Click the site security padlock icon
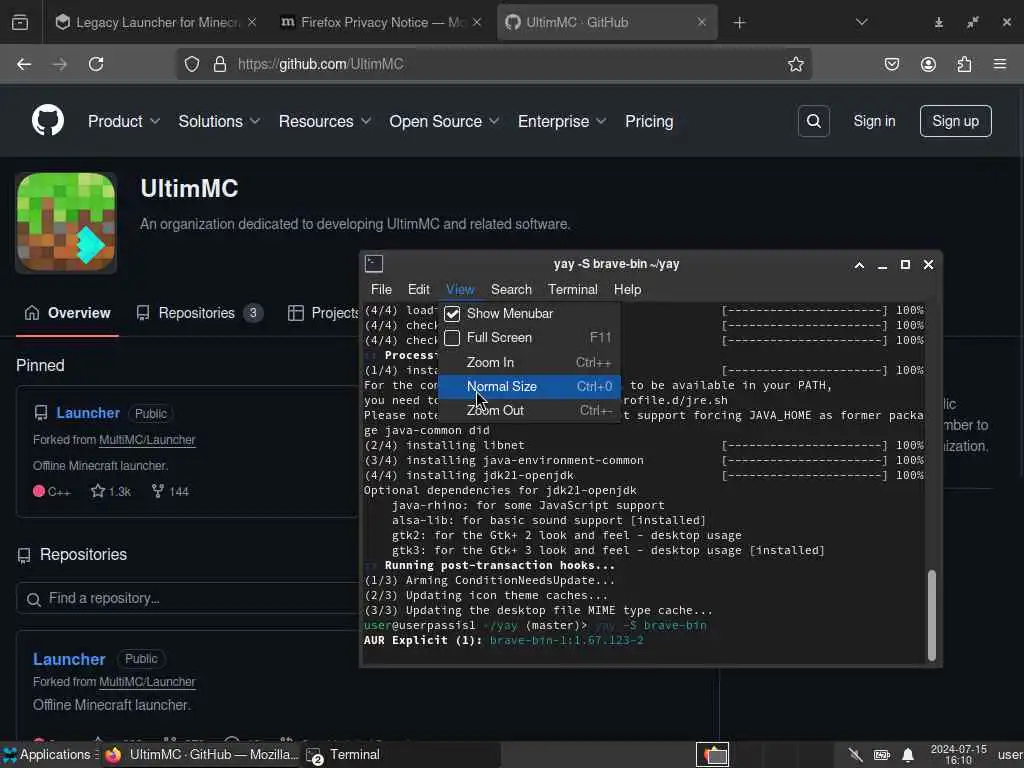 point(220,64)
